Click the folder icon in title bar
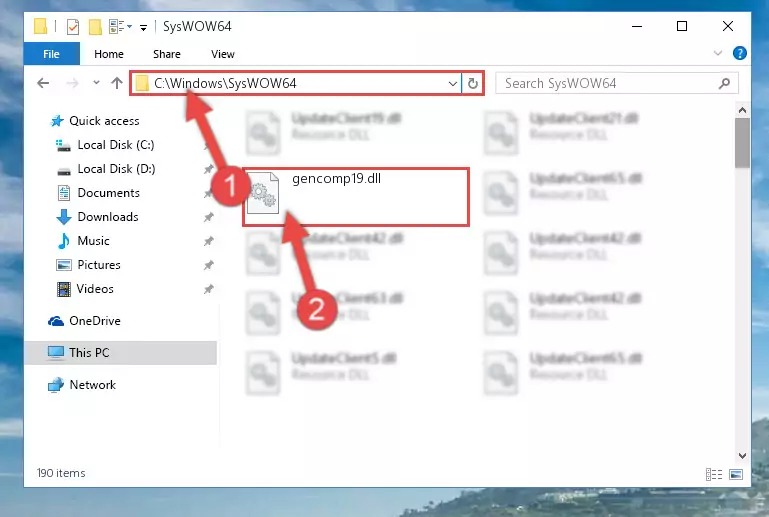This screenshot has width=769, height=517. tap(41, 26)
